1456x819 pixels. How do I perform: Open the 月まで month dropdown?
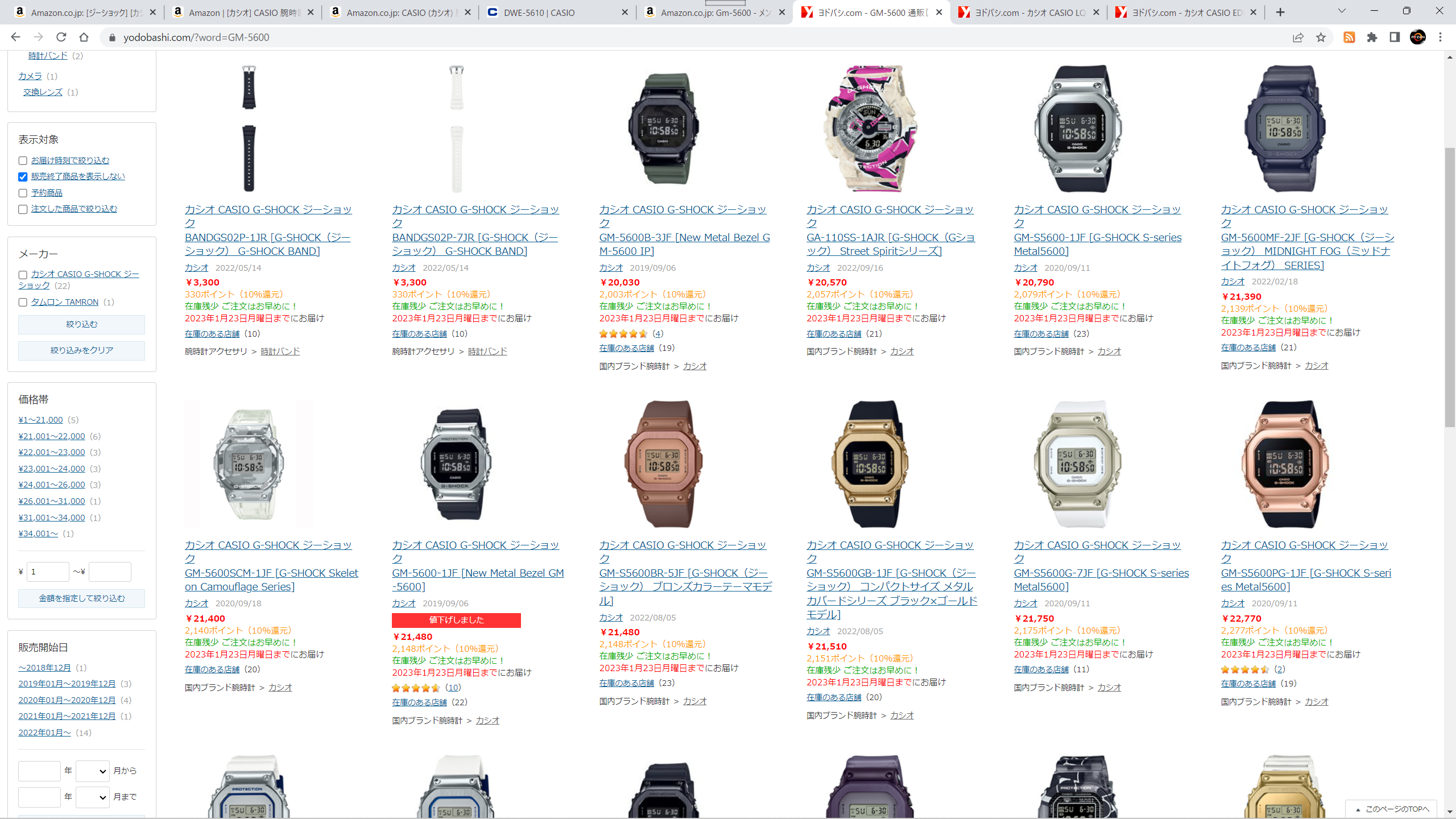[x=93, y=797]
